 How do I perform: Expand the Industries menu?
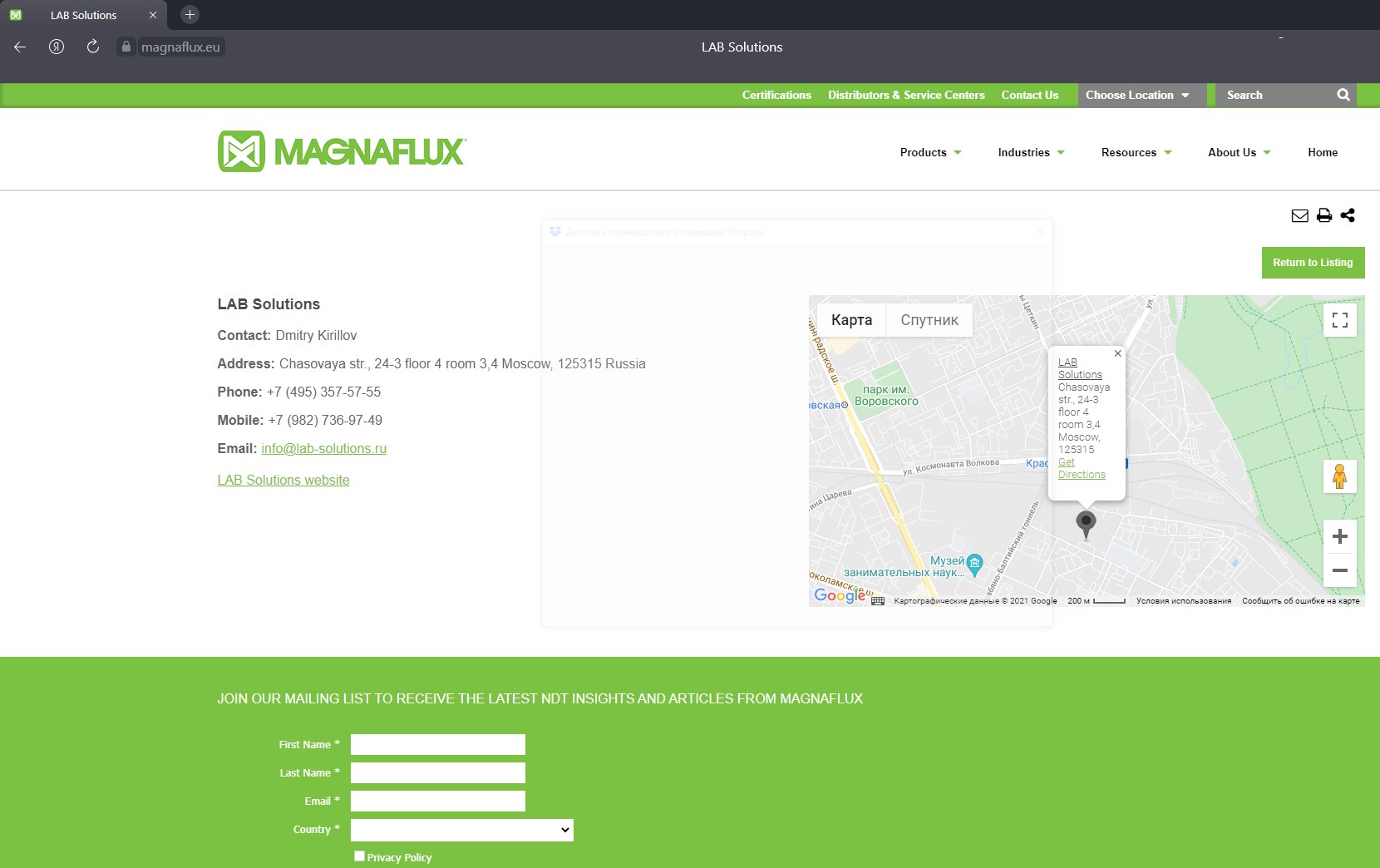(x=1031, y=152)
